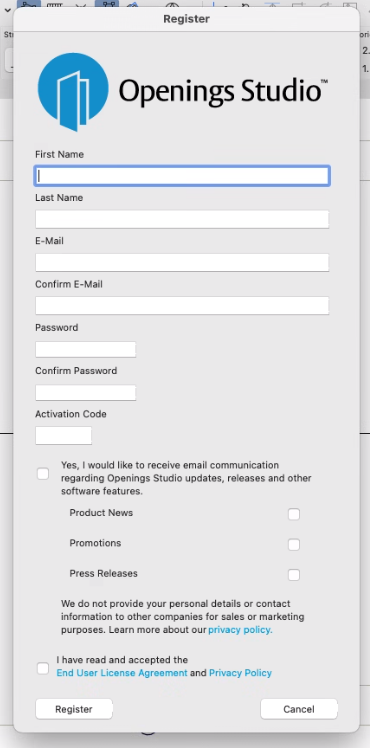Click into the E-Mail field
The height and width of the screenshot is (748, 370).
point(182,262)
